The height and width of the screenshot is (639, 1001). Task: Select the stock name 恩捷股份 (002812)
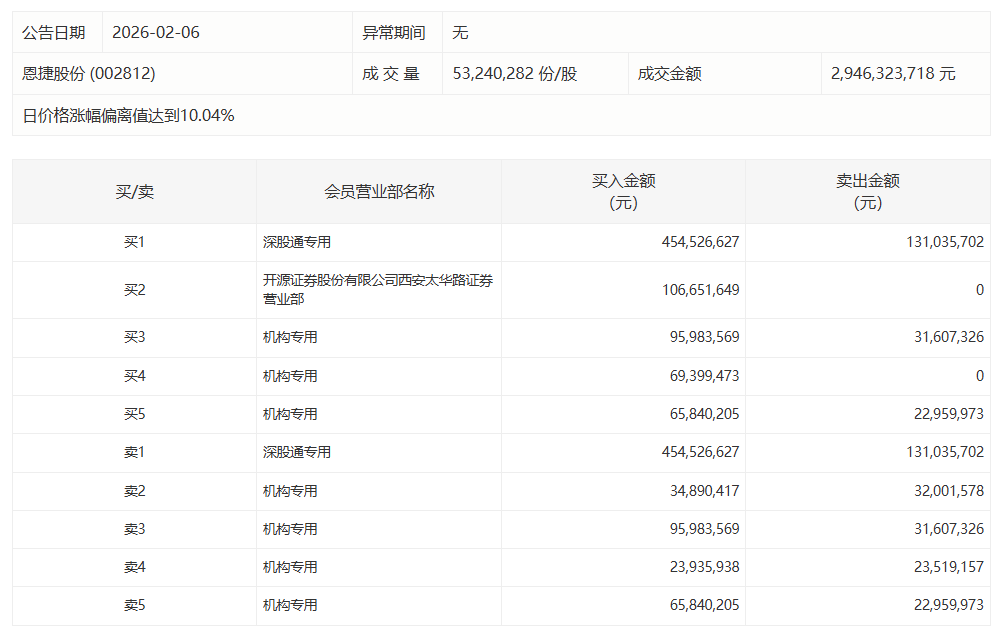(89, 74)
